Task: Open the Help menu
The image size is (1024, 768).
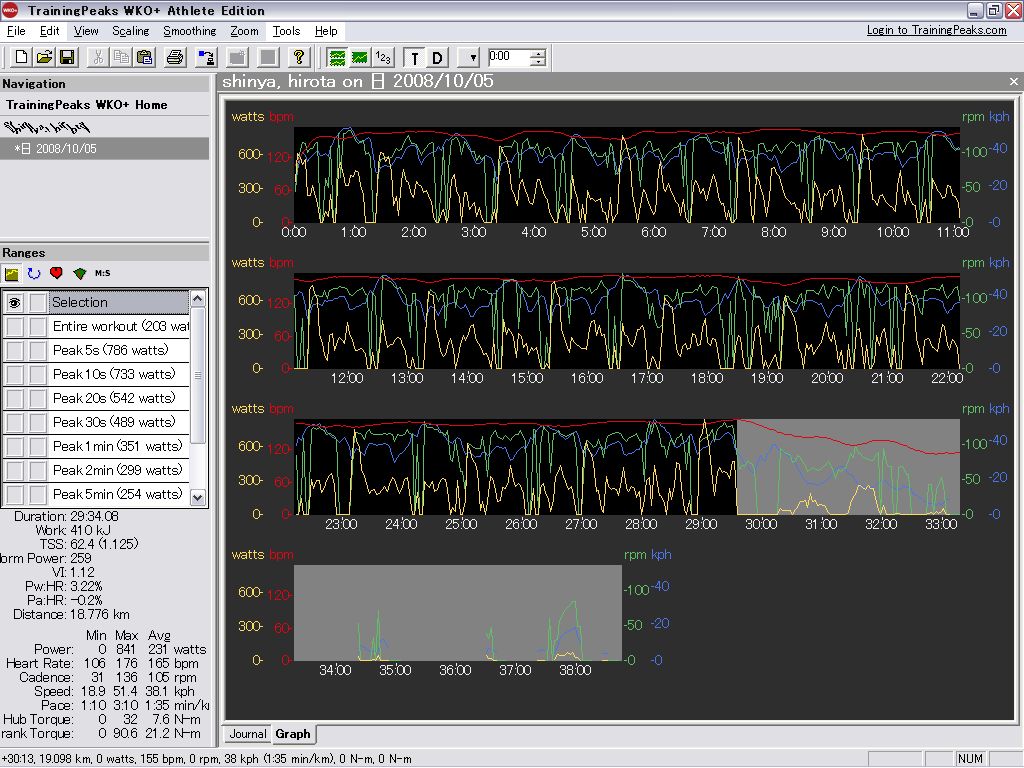Action: click(x=326, y=31)
